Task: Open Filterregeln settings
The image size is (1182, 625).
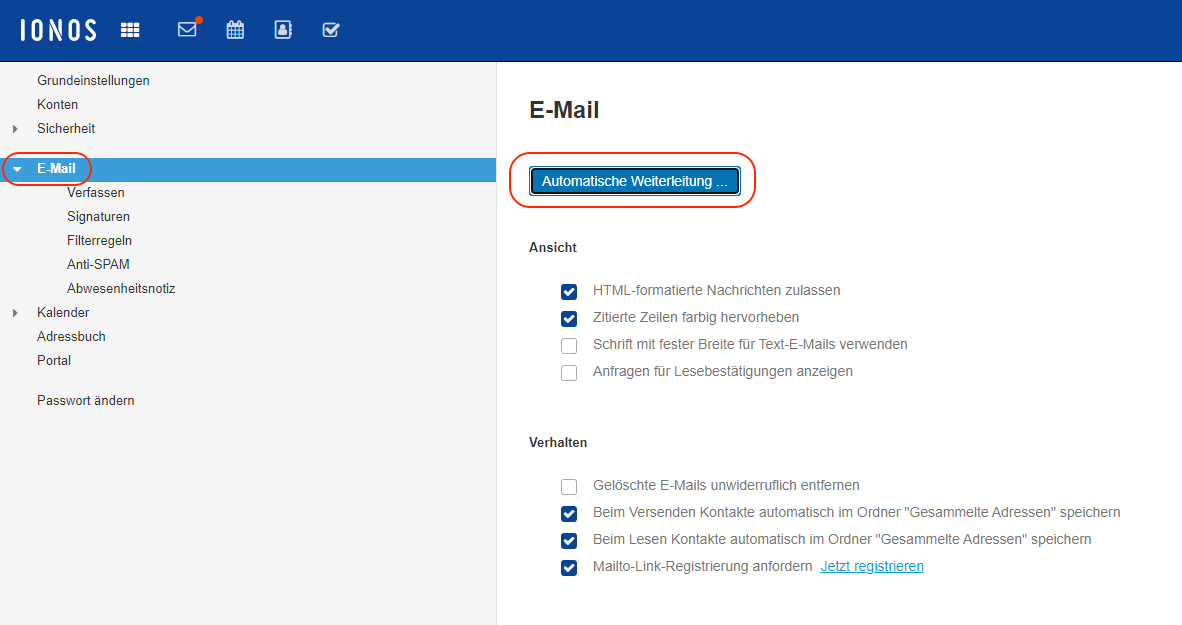Action: click(x=99, y=240)
